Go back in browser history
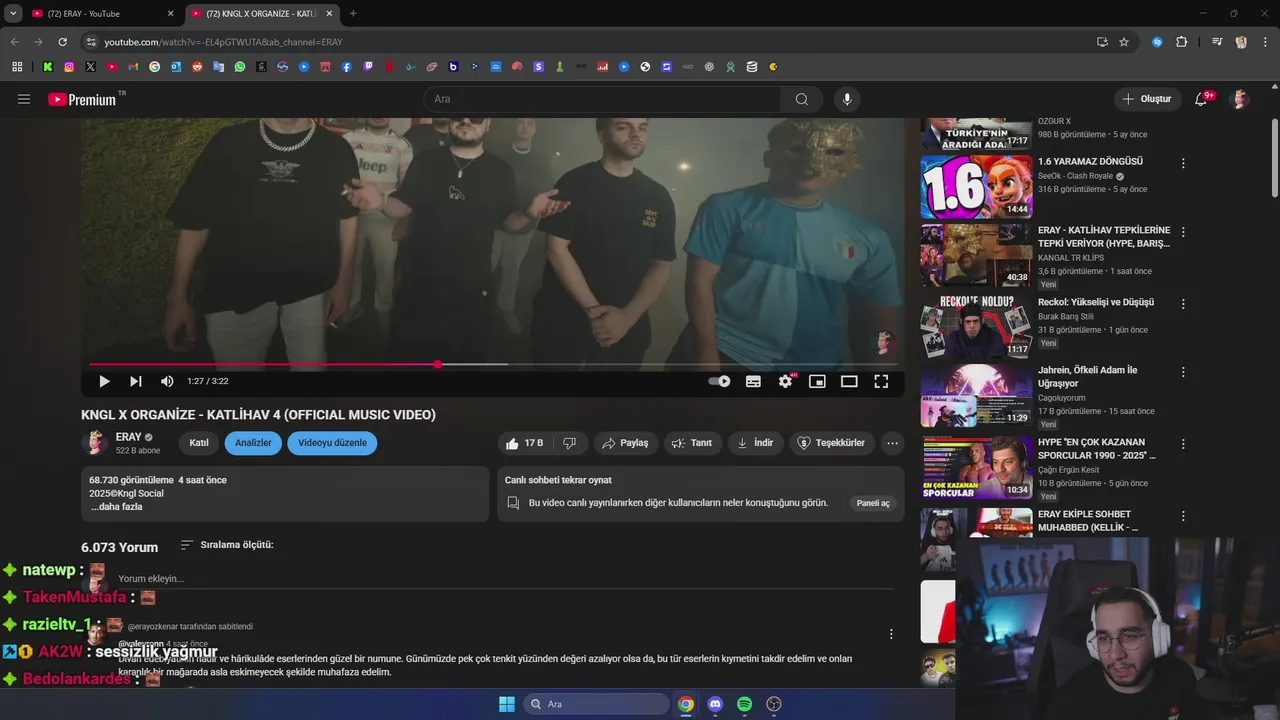The width and height of the screenshot is (1280, 720). (x=15, y=42)
